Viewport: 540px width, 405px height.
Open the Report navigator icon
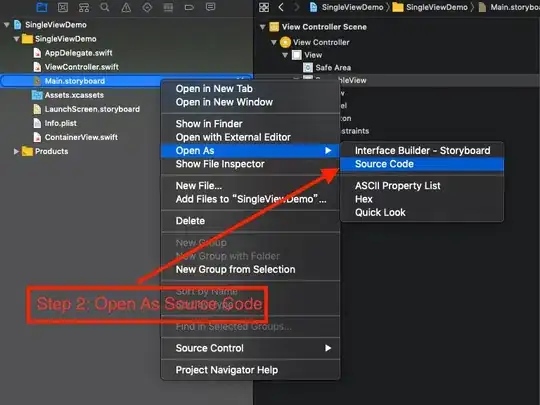coord(210,7)
